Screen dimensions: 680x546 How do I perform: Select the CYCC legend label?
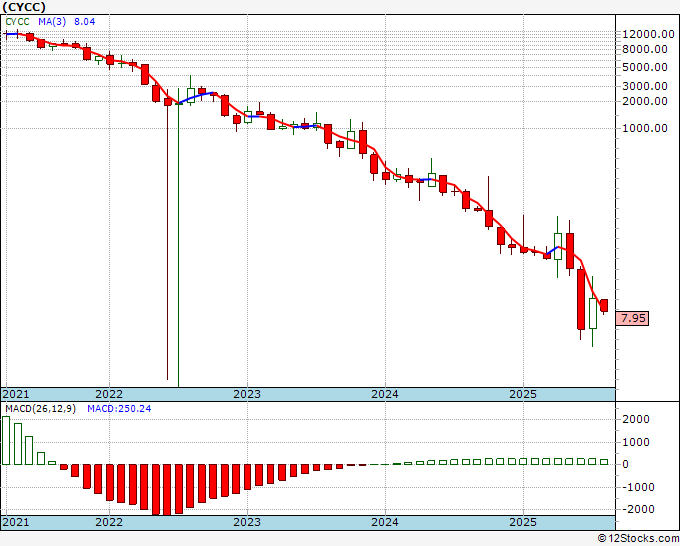point(17,22)
